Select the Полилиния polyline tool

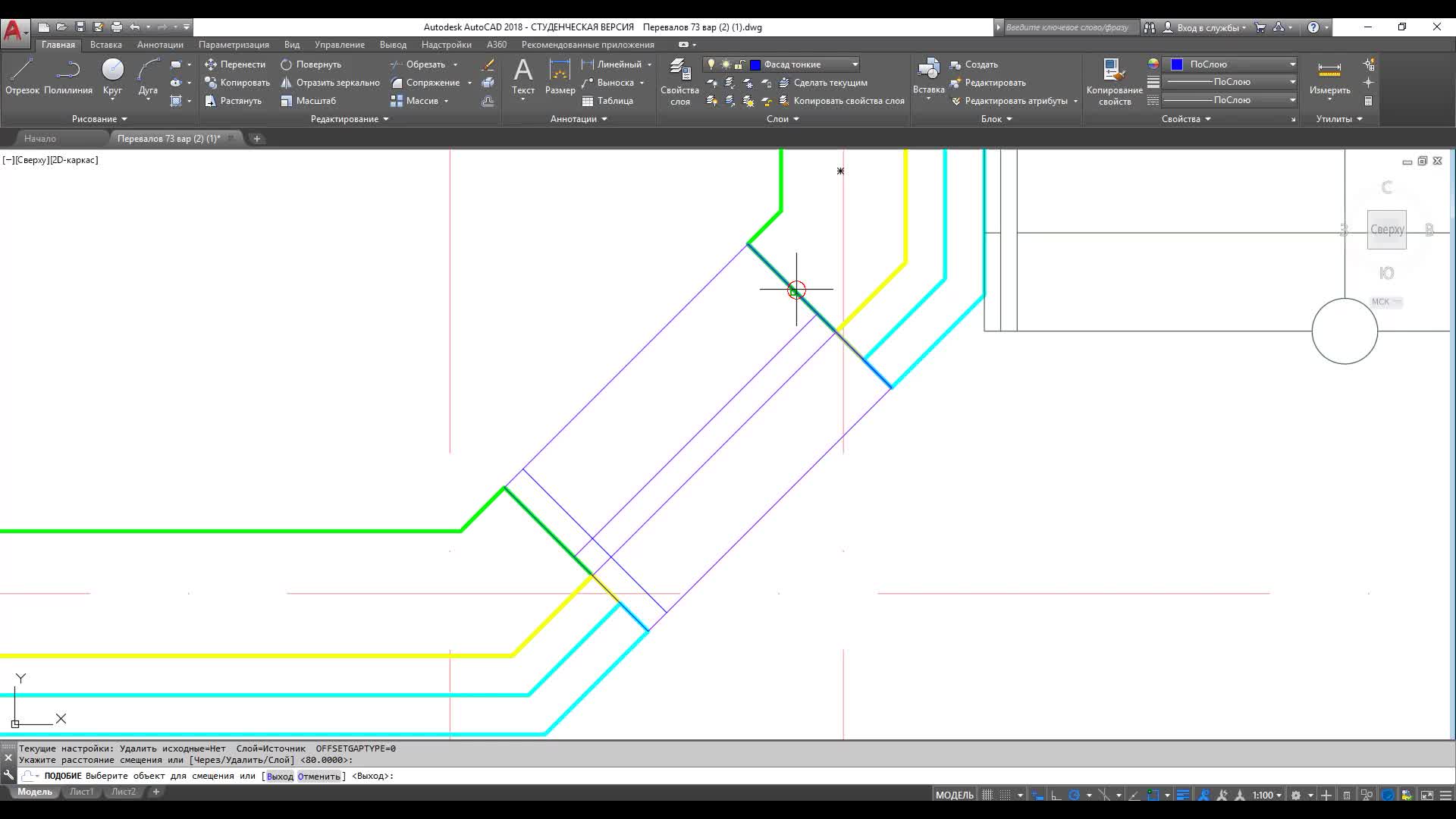pyautogui.click(x=68, y=77)
